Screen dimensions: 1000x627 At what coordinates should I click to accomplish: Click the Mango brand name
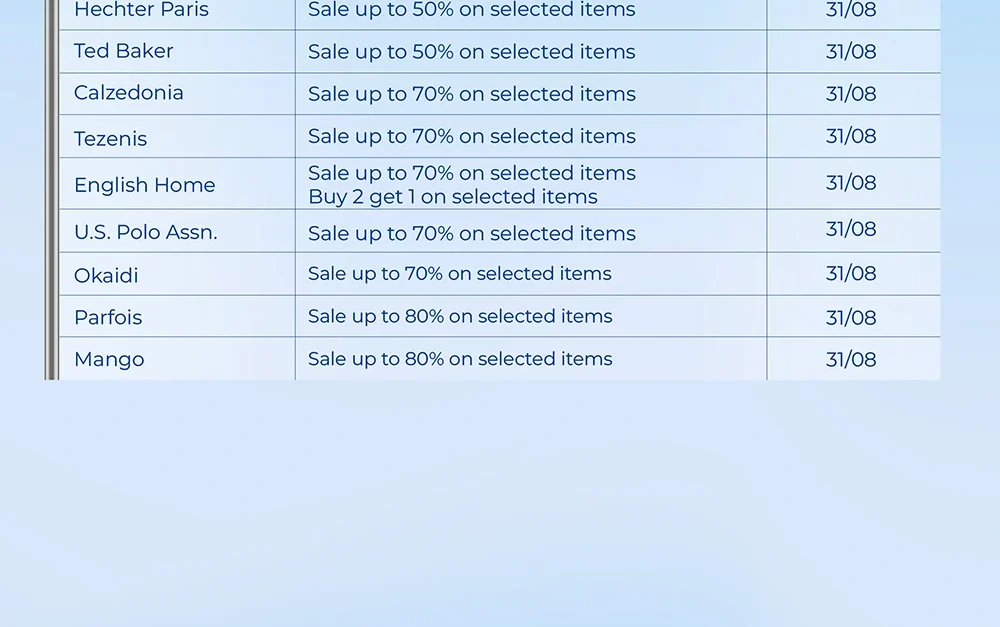tap(109, 359)
